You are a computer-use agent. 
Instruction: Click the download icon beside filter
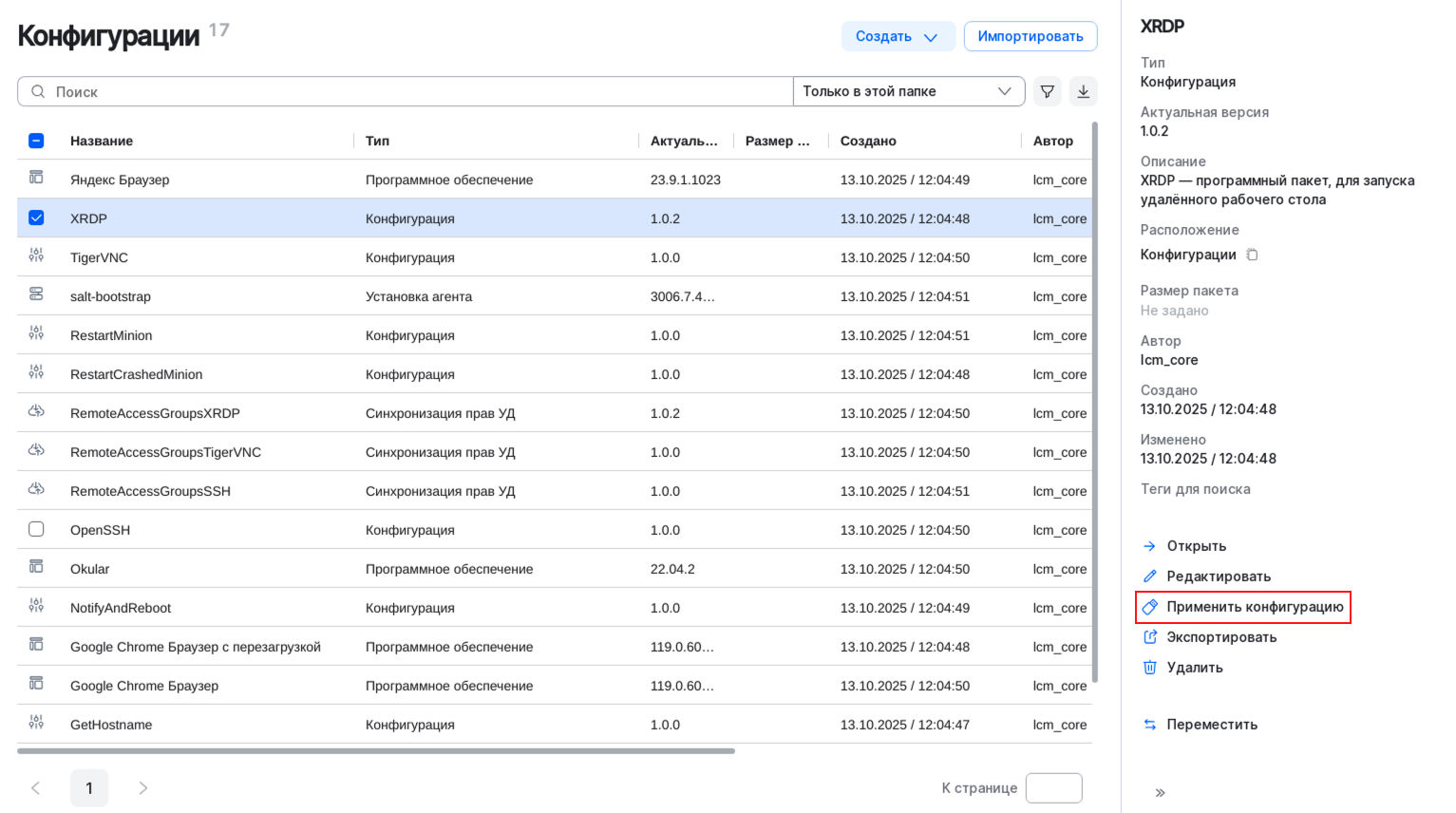(x=1083, y=91)
